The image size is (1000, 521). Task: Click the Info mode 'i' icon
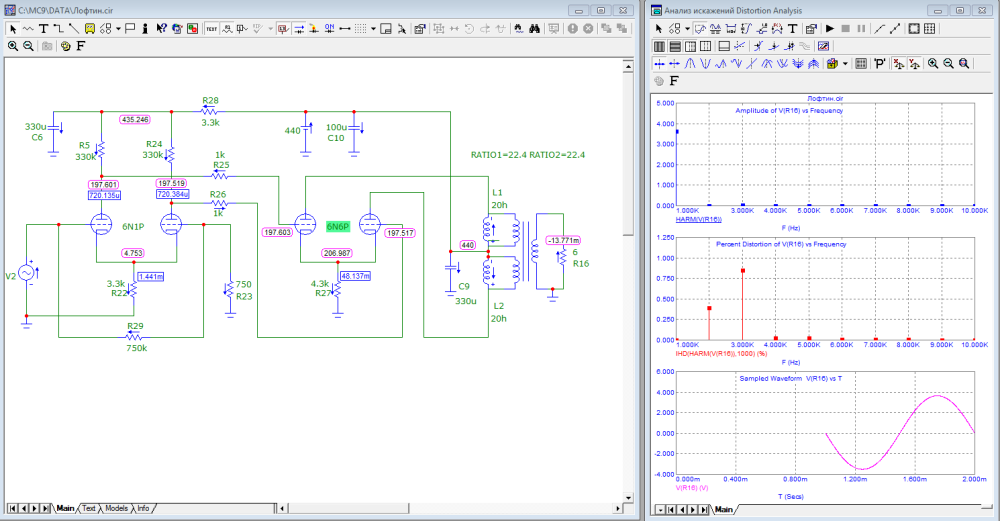coord(146,29)
